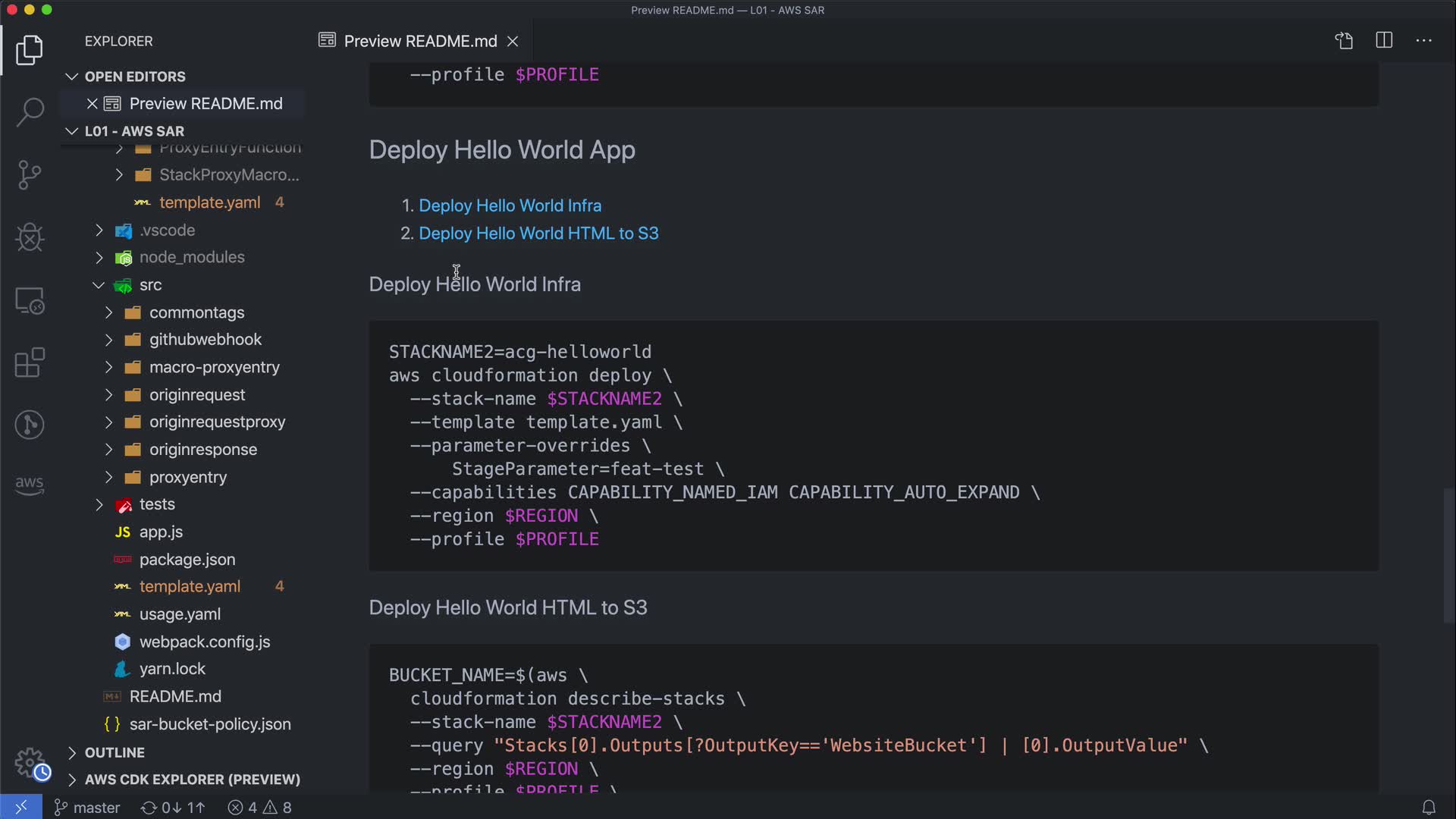Open webpack.config.js in the explorer

tap(204, 642)
